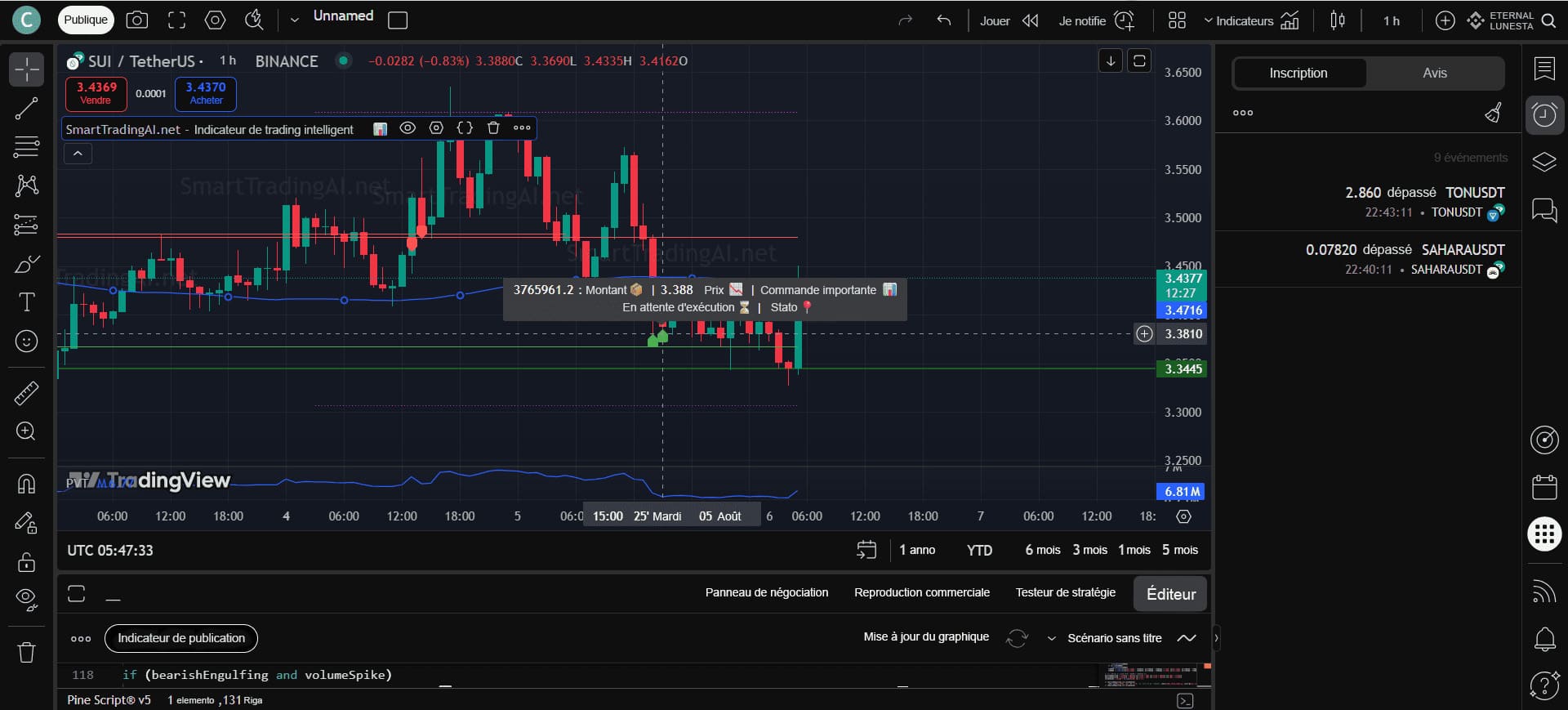Open the time axis settings gear
Screen dimensions: 1568x710
[x=1183, y=516]
